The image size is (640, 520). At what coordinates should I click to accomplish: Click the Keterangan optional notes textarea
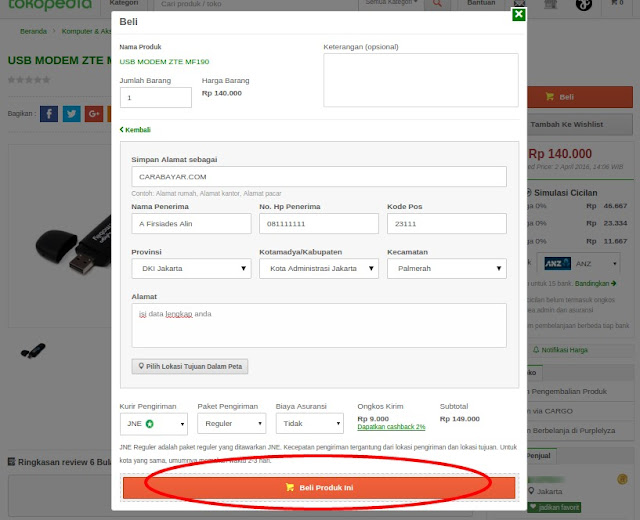point(421,80)
